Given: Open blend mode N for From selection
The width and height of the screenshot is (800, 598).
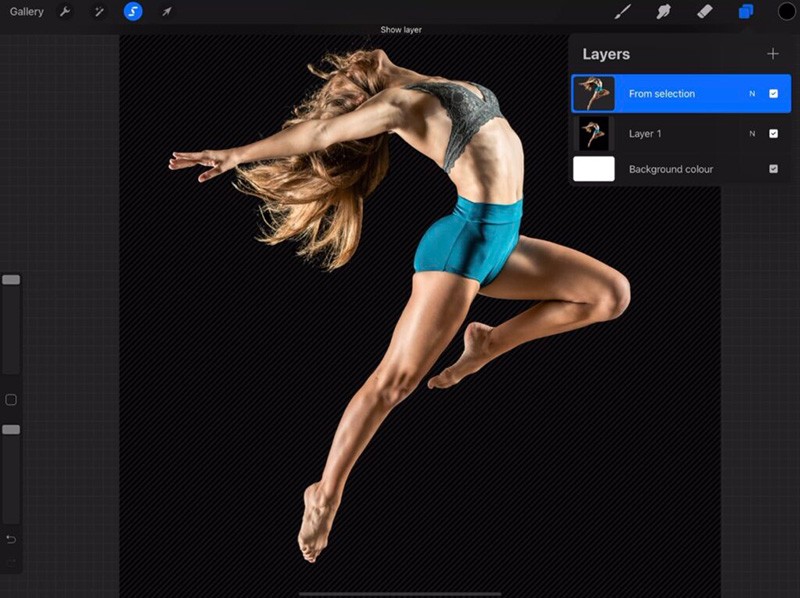Looking at the screenshot, I should coord(751,92).
